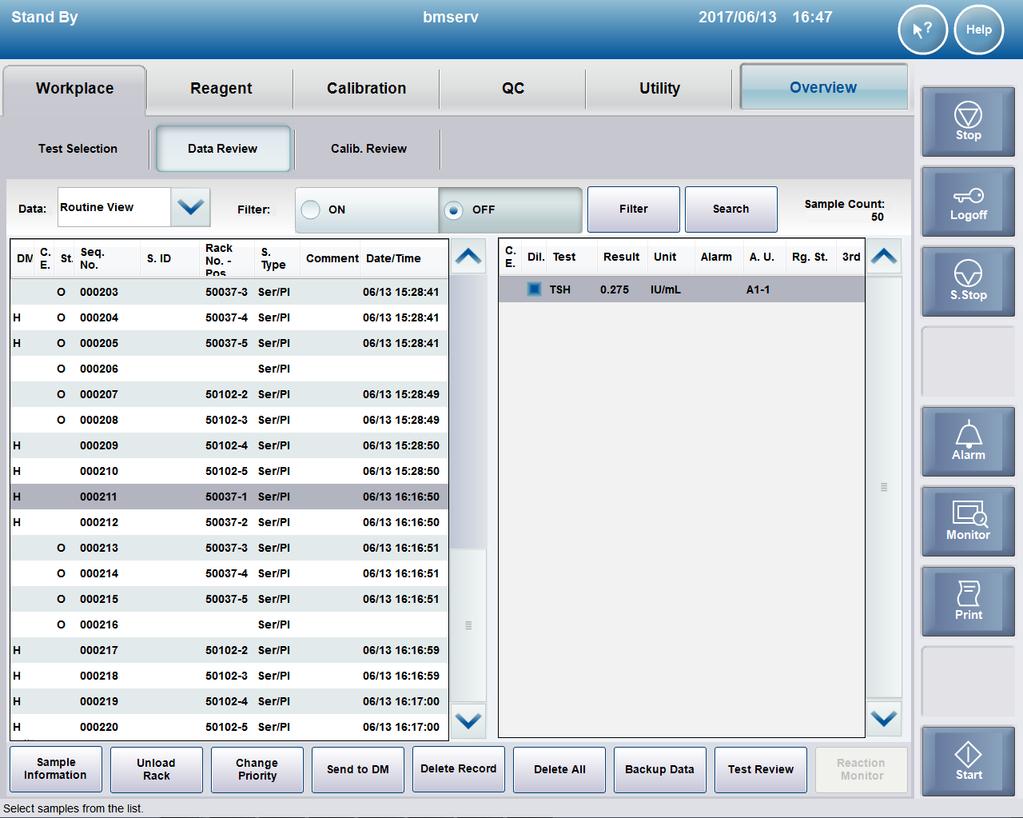Select sample row 000208
This screenshot has height=818, width=1023.
pos(230,420)
